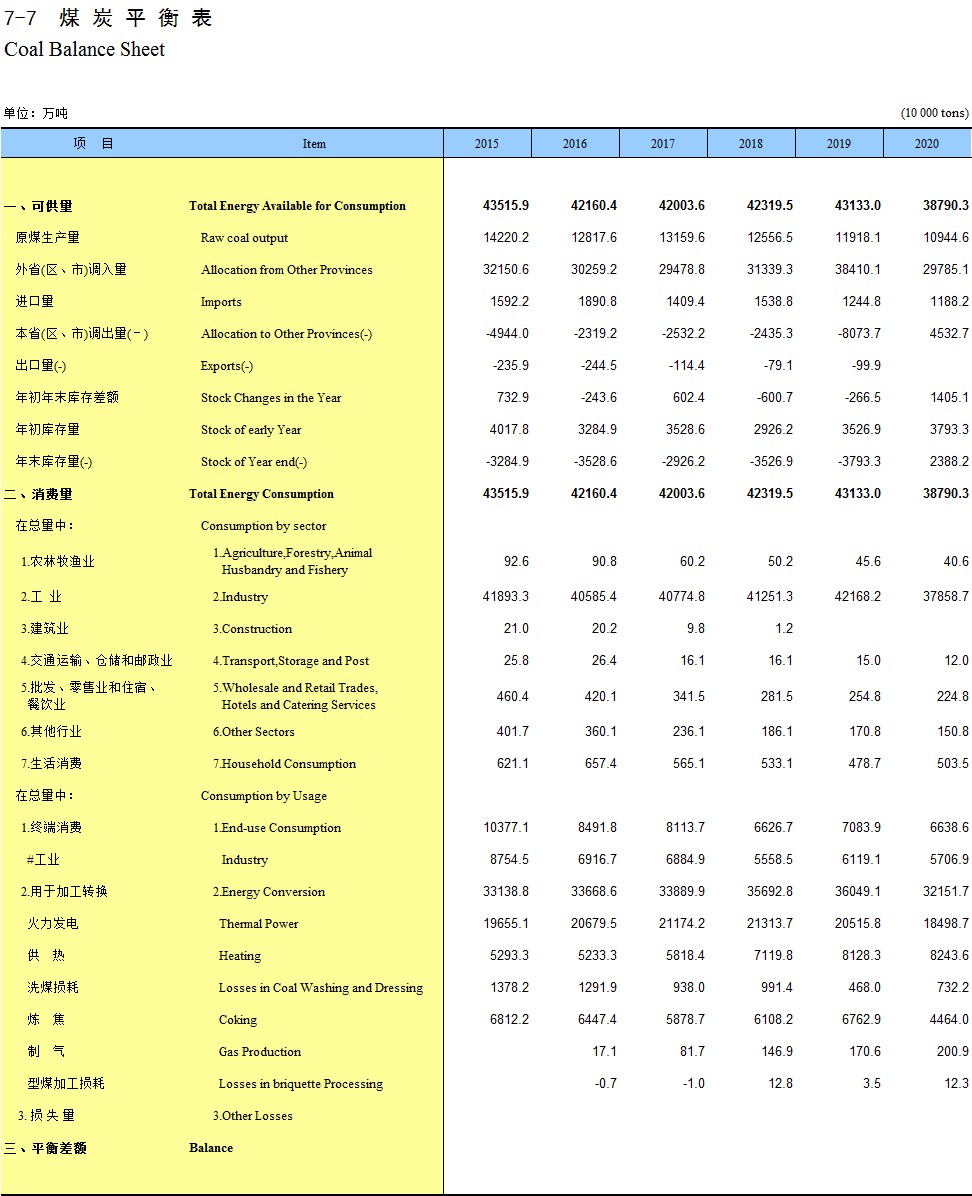Click the Chinese label '火力发电'
Screen dimensions: 972x1196
[53, 924]
